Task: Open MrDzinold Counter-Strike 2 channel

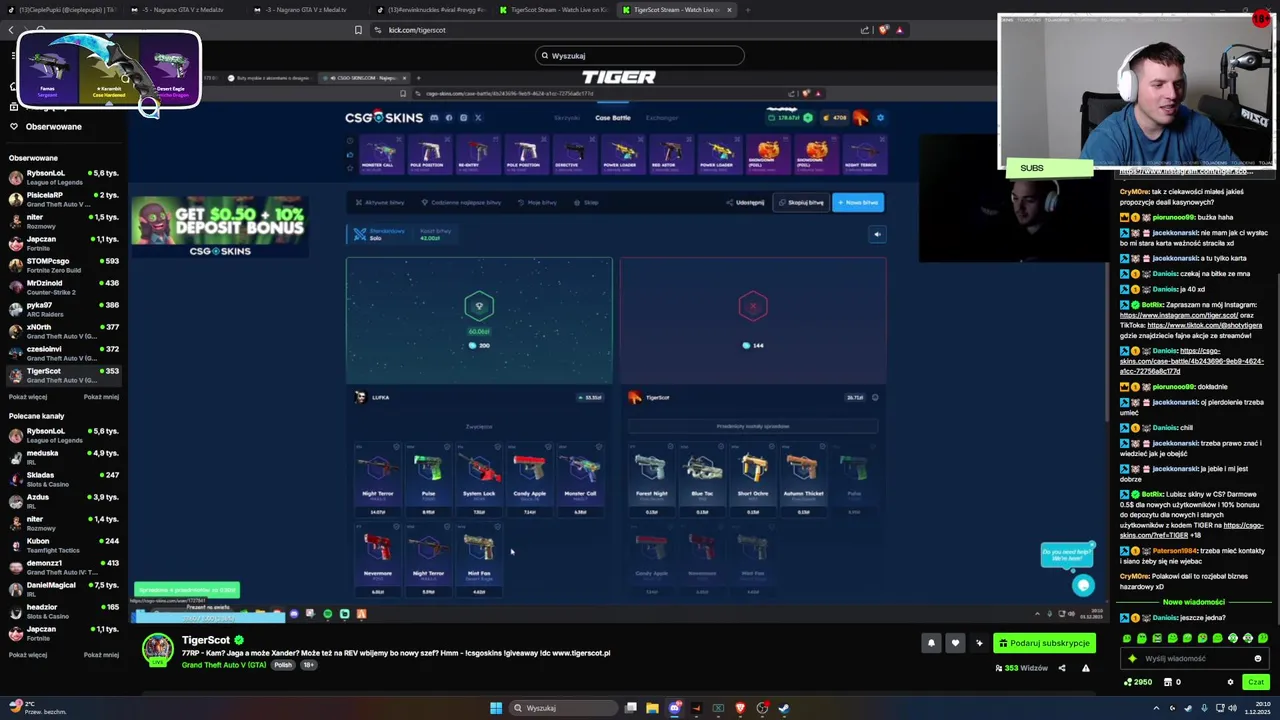Action: [x=63, y=287]
